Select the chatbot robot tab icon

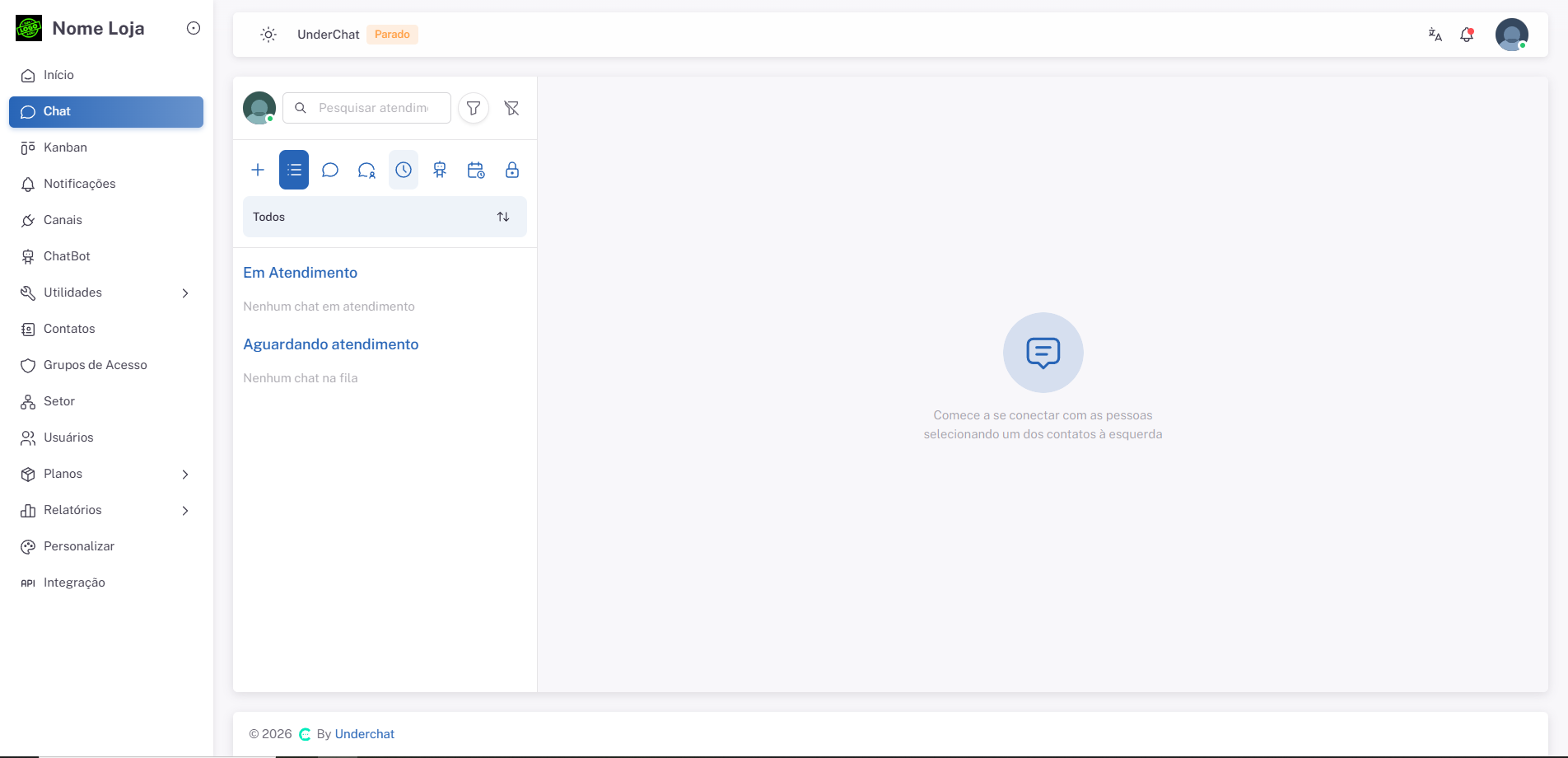click(x=440, y=170)
